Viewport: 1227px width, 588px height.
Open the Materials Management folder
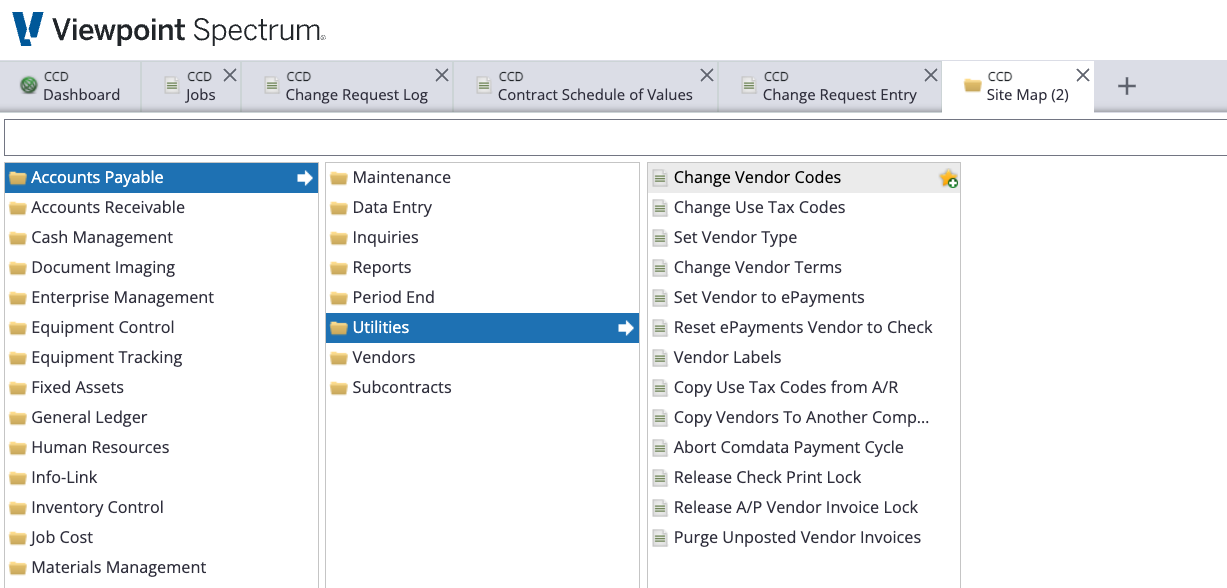[x=162, y=568]
